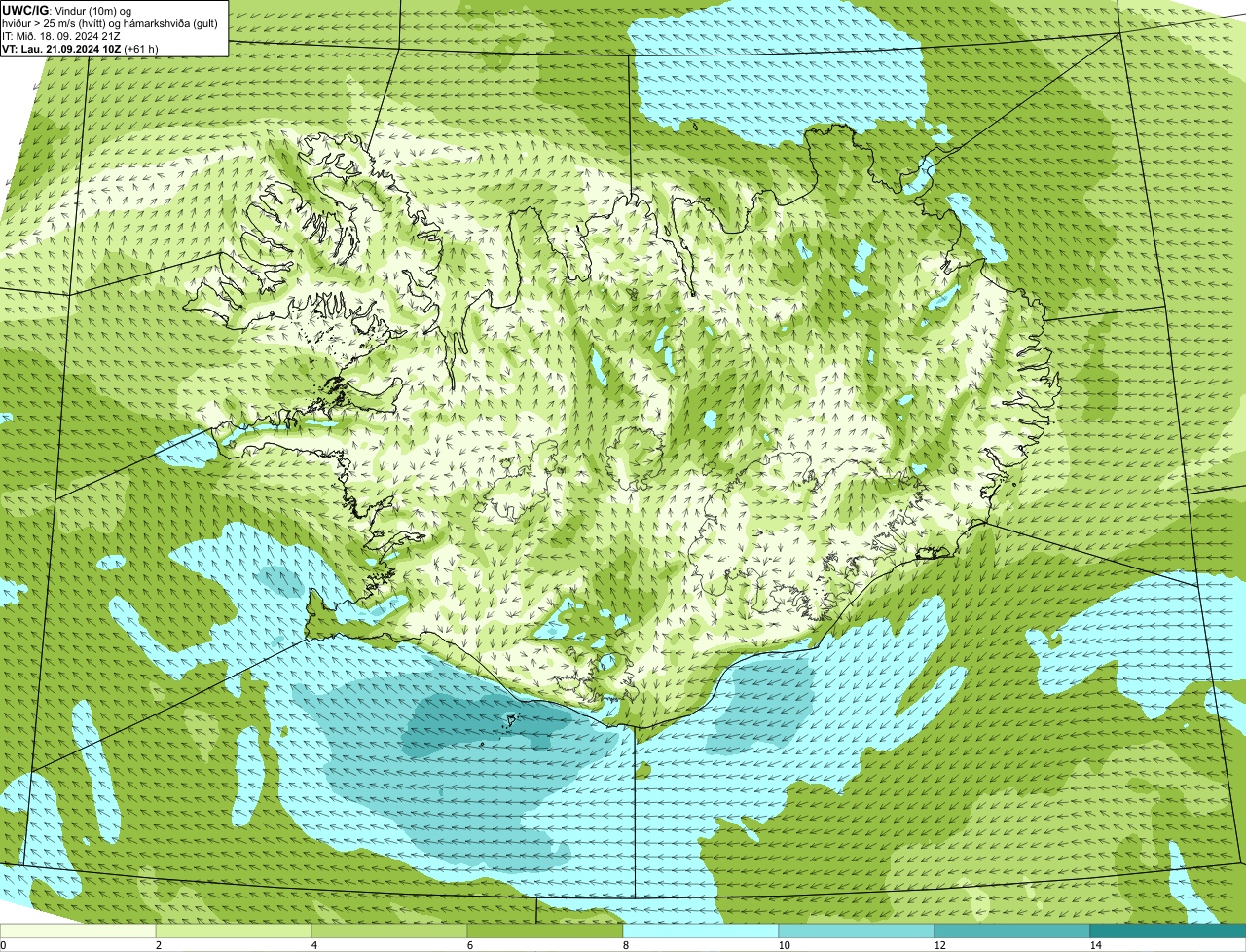Screen dimensions: 1246x952
Task: Pick the 12–14 m/s teal color bar segment
Action: 1012,931
